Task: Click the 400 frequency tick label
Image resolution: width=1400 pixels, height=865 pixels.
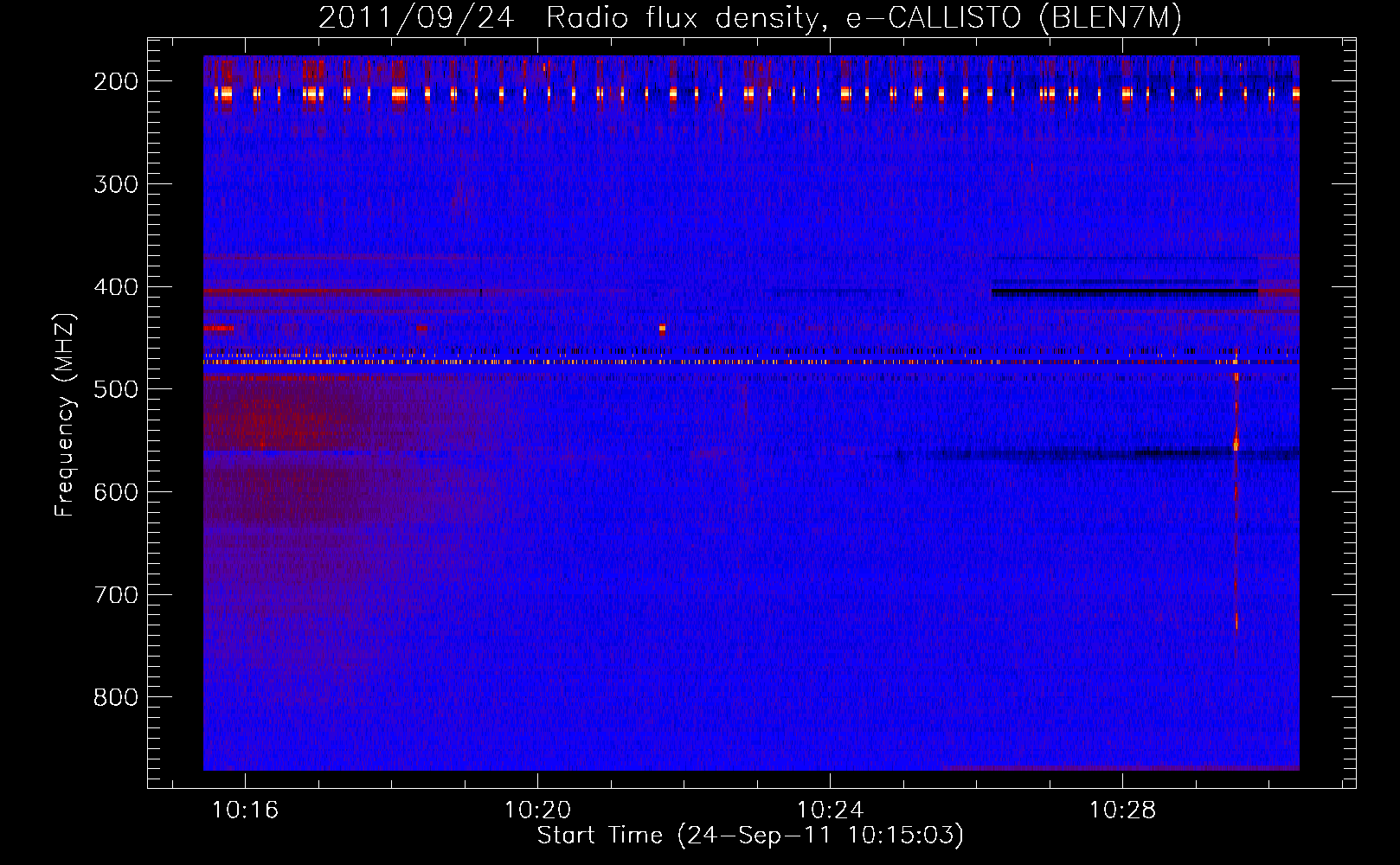Action: [x=115, y=287]
